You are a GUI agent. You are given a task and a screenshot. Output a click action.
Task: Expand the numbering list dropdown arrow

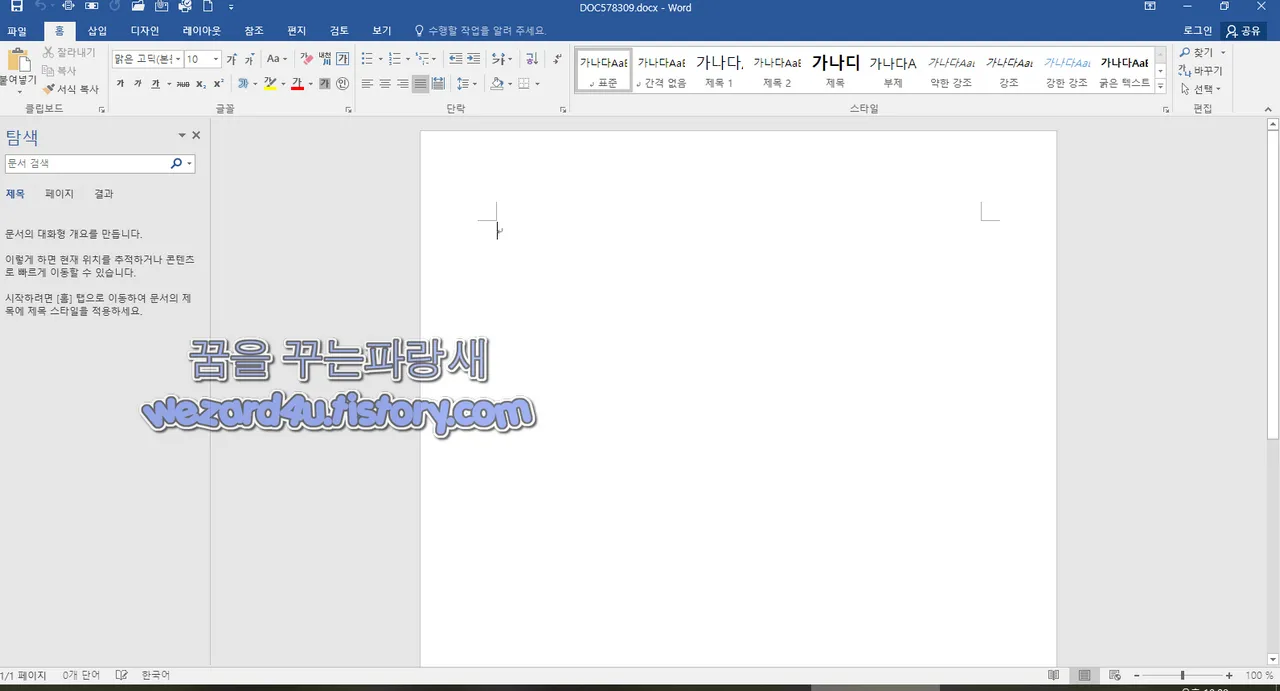point(409,59)
